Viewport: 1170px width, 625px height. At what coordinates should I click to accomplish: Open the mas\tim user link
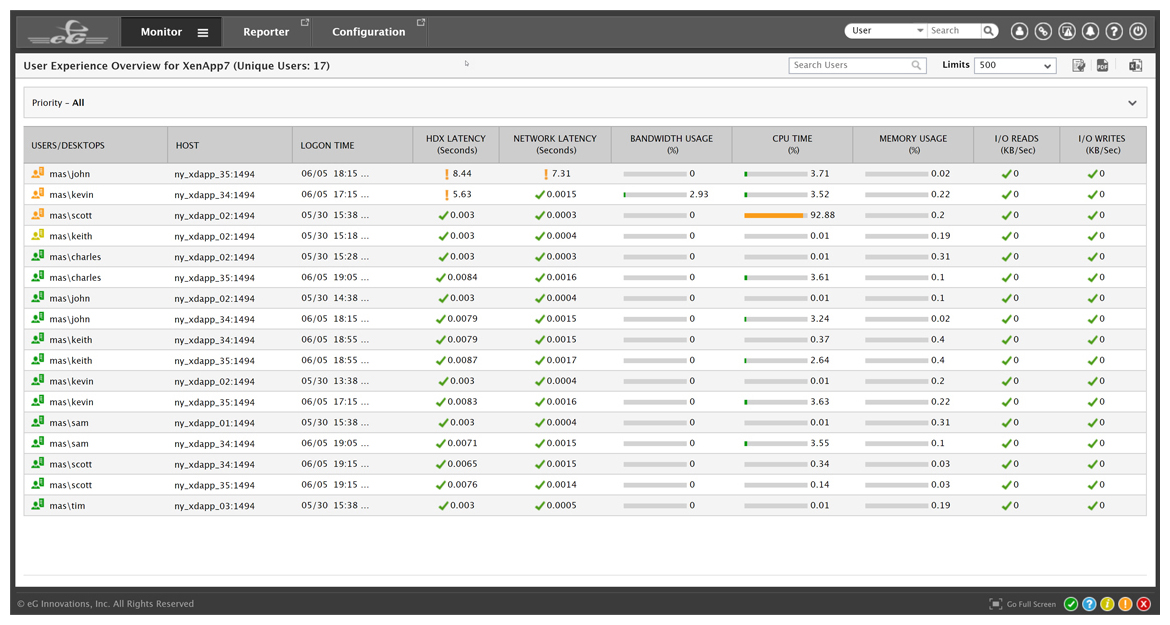tap(67, 506)
